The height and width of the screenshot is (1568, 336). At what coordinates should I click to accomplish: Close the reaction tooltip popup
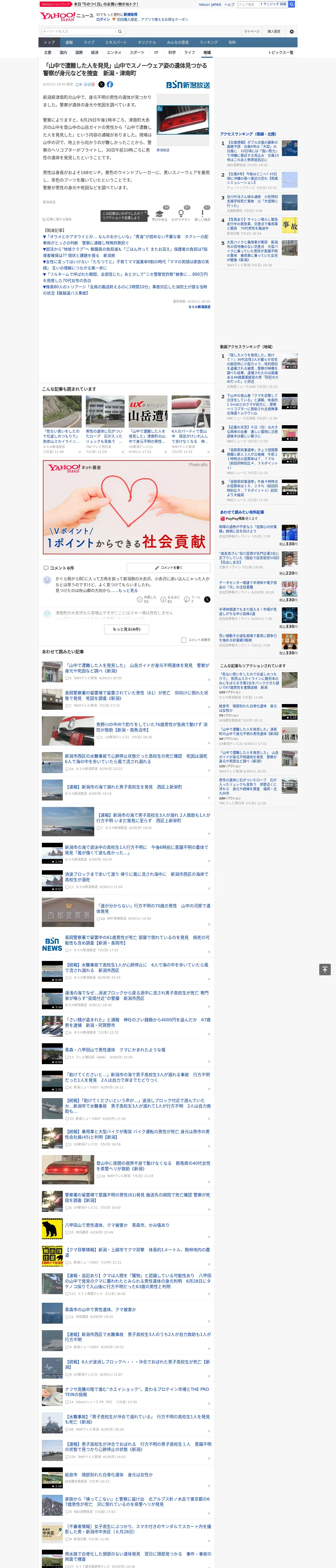(x=146, y=213)
